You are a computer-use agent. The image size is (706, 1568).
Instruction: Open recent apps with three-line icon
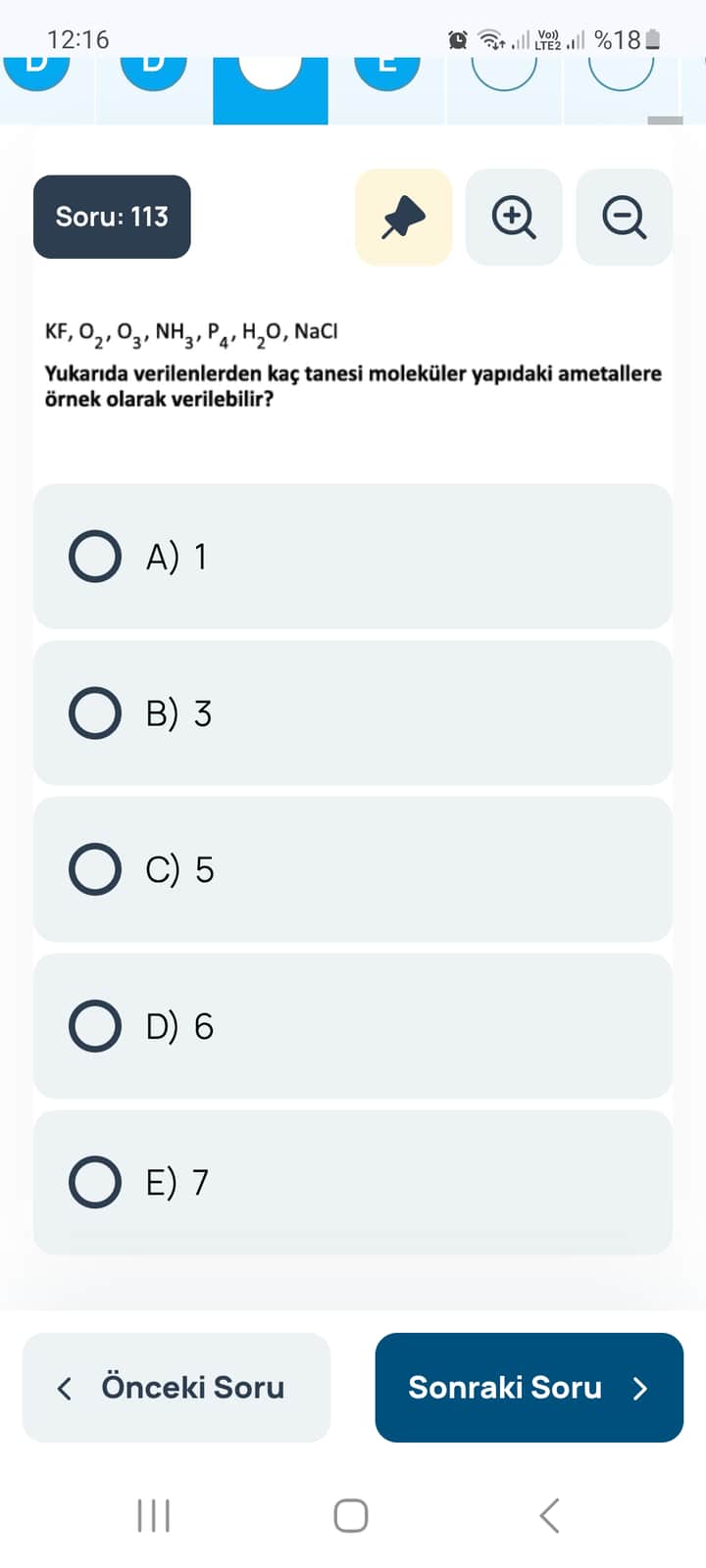coord(154,1515)
